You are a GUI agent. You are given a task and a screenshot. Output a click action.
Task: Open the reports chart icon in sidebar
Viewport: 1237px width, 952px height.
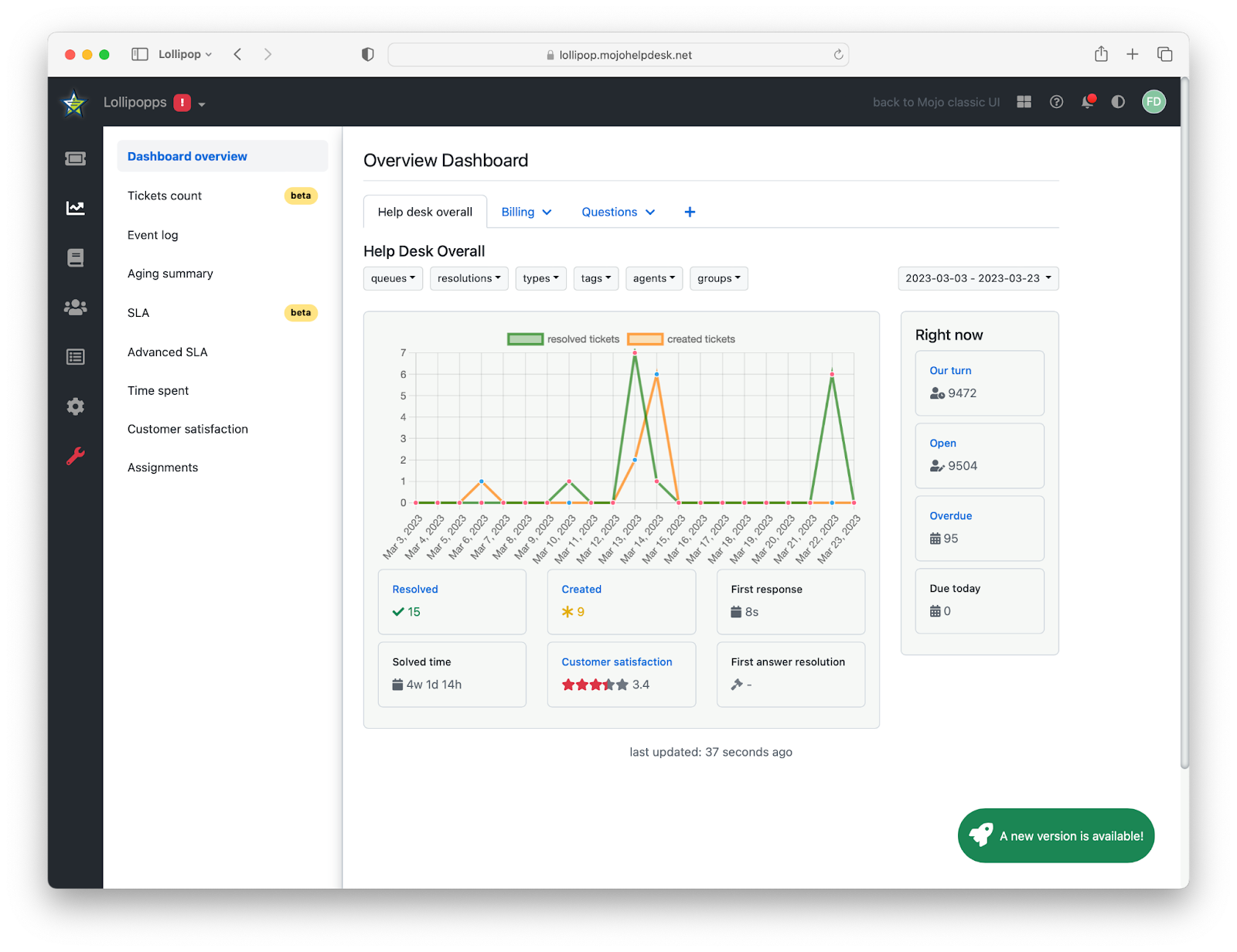click(x=75, y=208)
